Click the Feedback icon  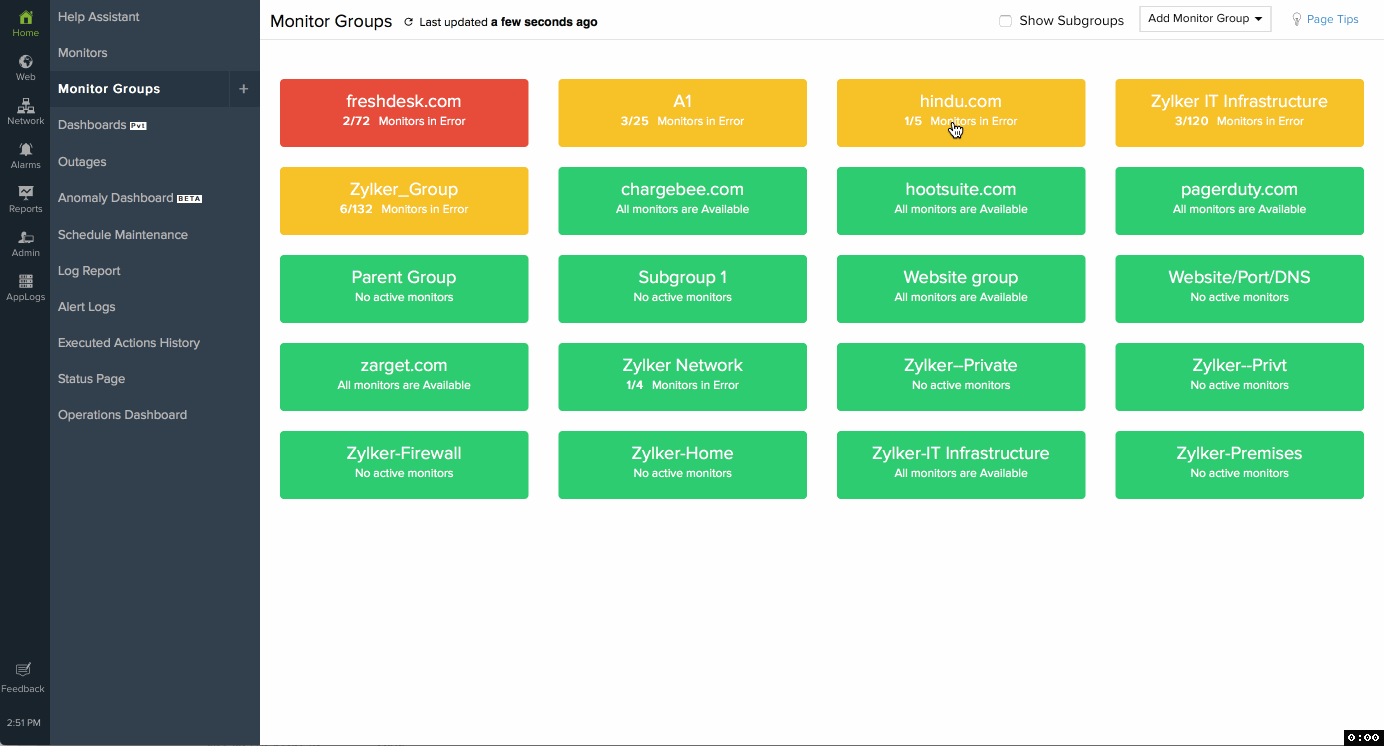point(23,670)
